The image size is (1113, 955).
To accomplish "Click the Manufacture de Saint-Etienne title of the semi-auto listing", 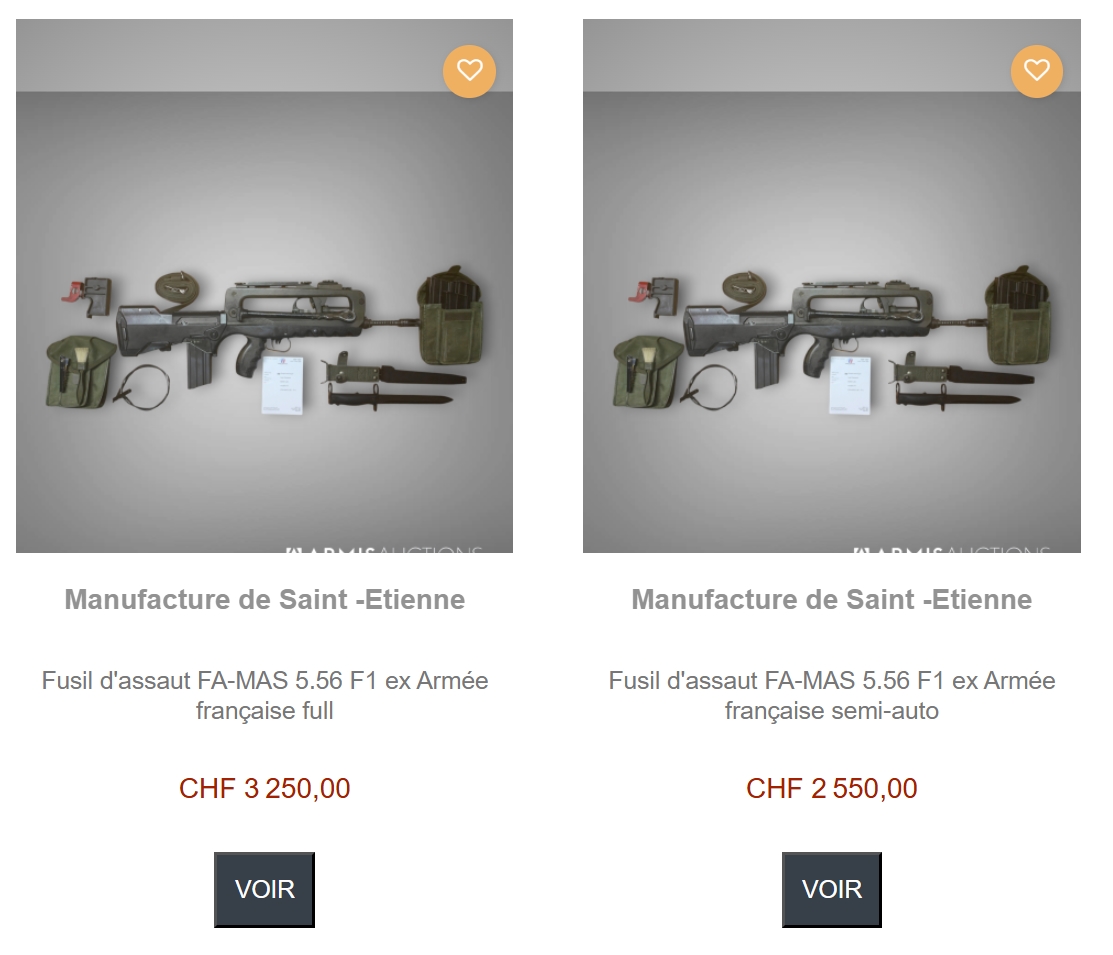I will point(831,600).
